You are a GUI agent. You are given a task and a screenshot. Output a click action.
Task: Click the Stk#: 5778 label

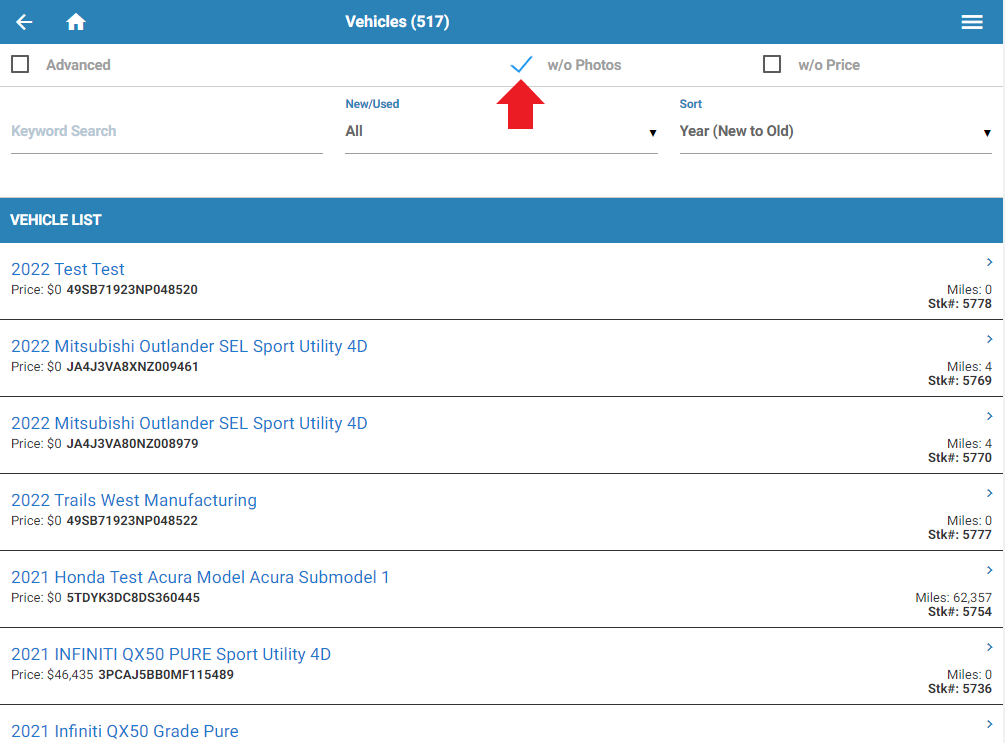click(x=959, y=304)
